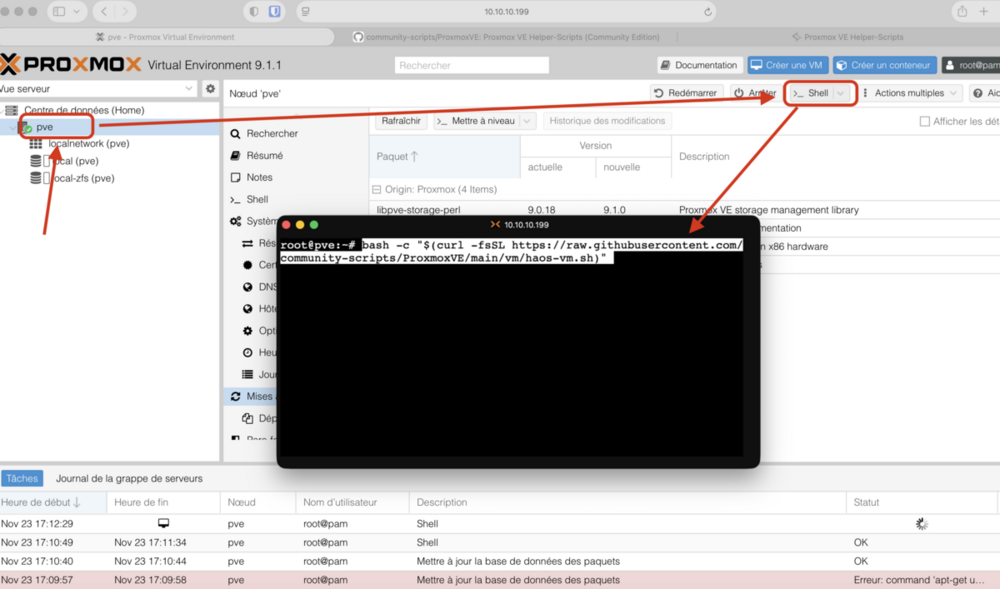The image size is (1000, 589).
Task: Click in the Rechercher search field
Action: (471, 65)
